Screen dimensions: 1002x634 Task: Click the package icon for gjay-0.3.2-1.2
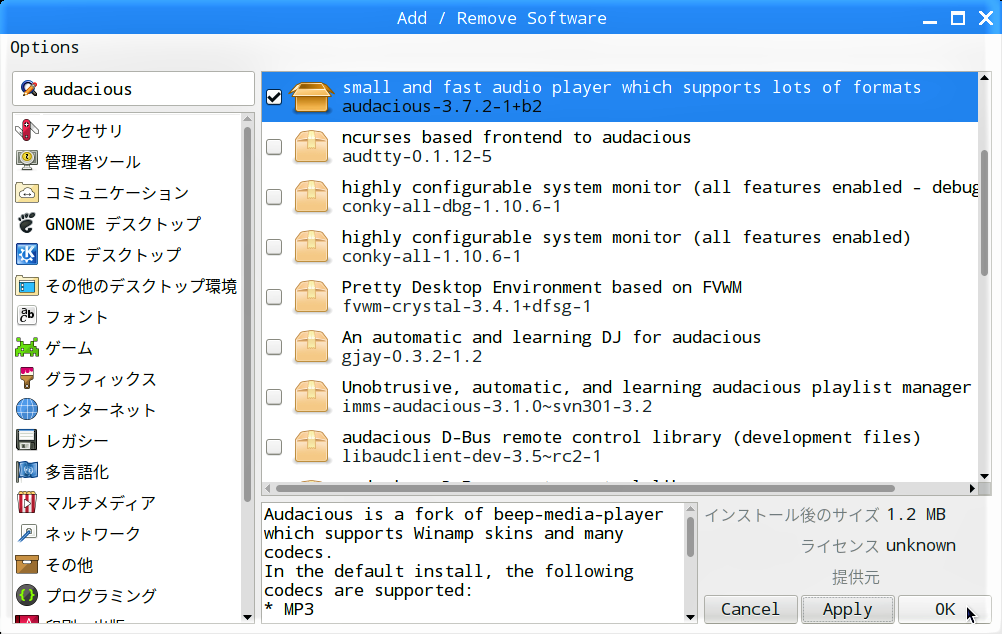[x=311, y=346]
